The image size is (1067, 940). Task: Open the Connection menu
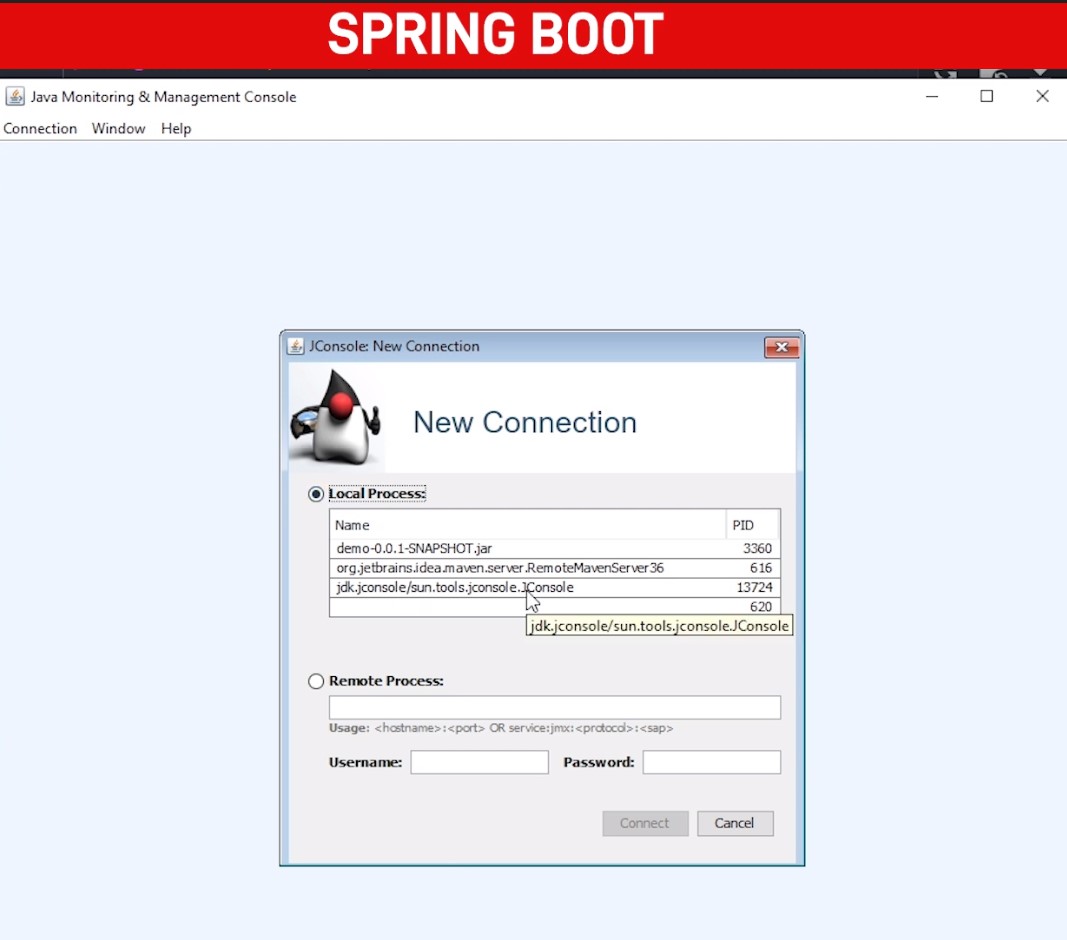point(40,128)
